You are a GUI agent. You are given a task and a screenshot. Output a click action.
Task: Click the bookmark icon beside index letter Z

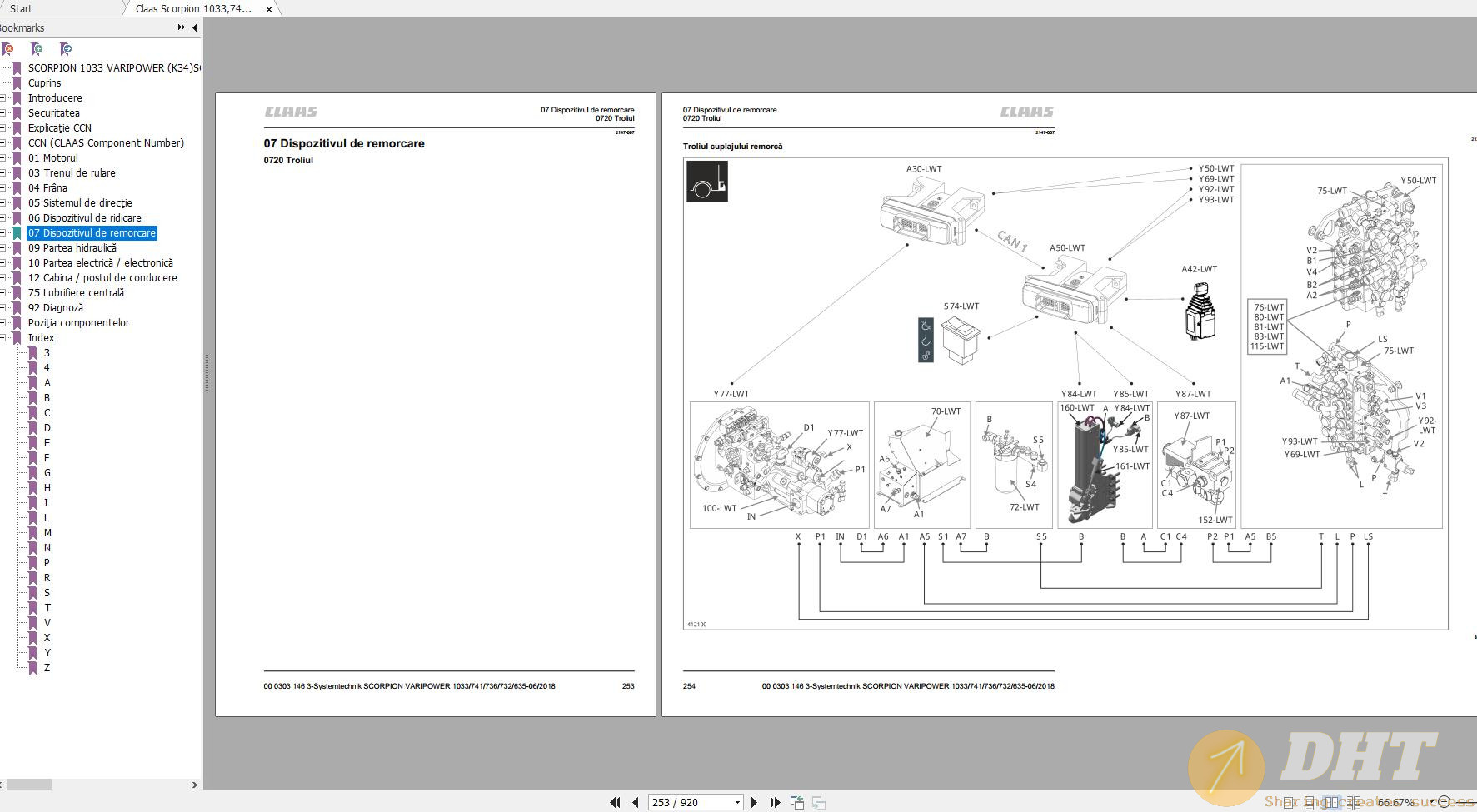click(32, 667)
